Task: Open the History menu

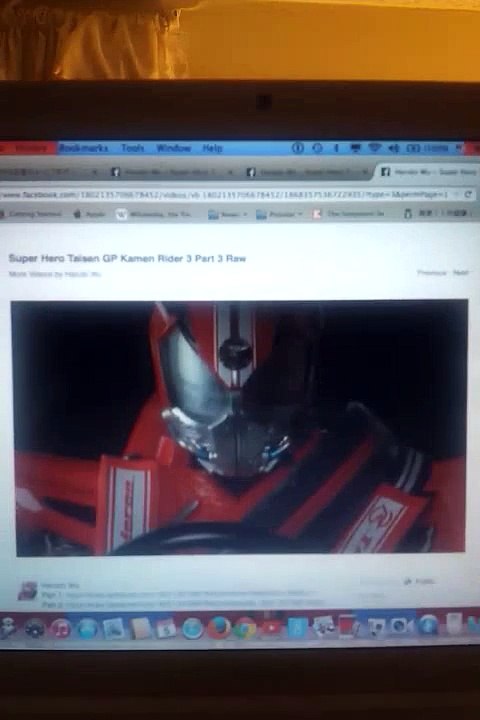Action: 31,148
